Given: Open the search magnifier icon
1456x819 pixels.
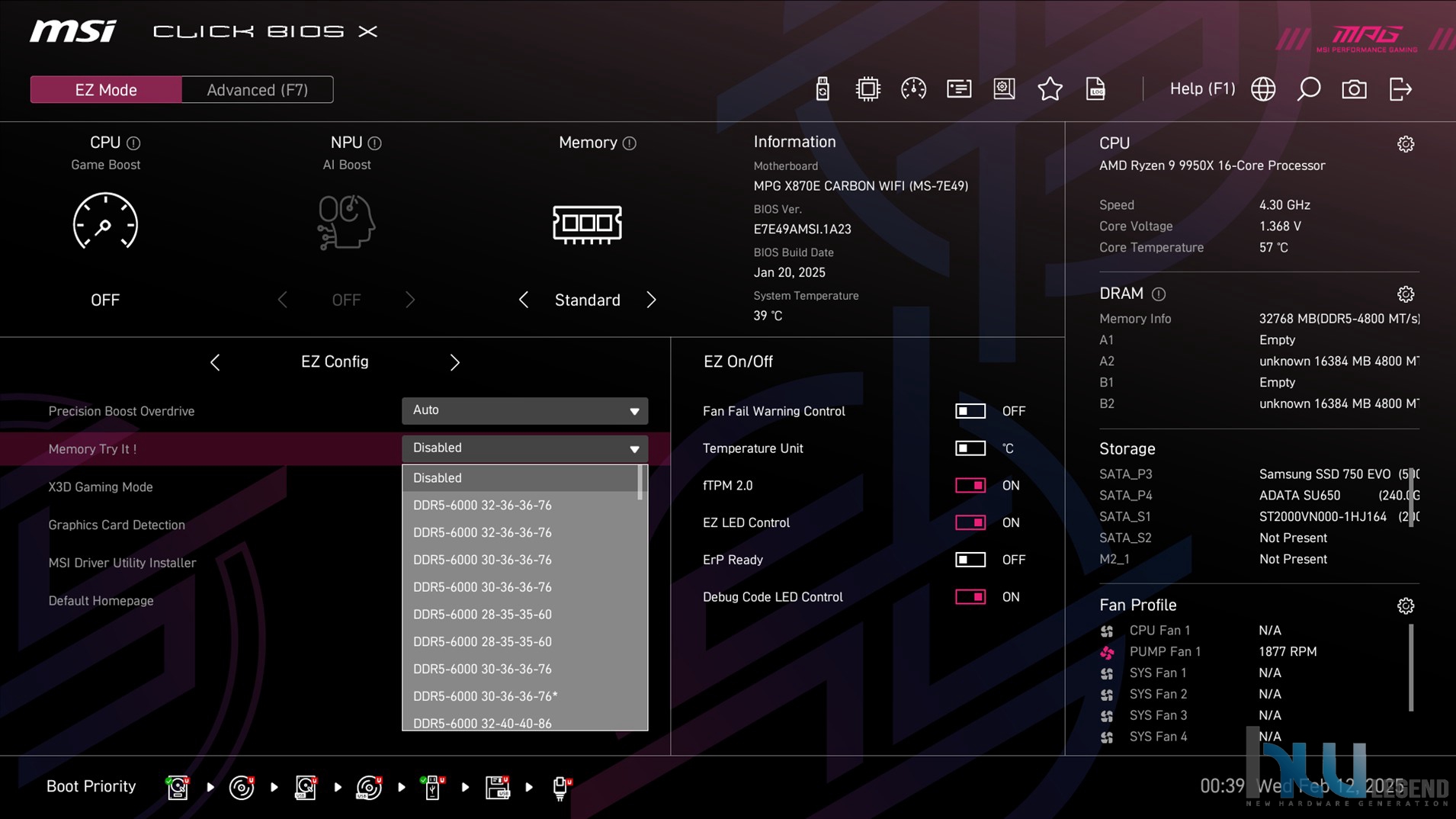Looking at the screenshot, I should (x=1309, y=89).
